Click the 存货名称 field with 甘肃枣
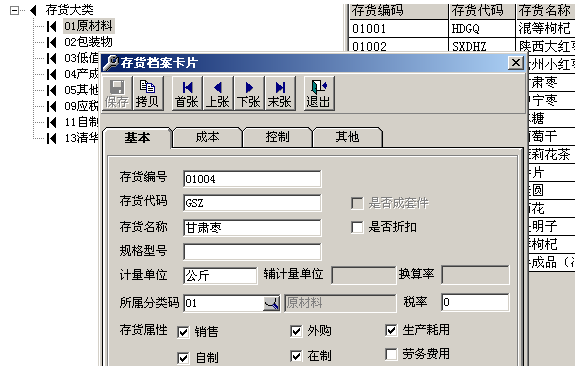This screenshot has height=368, width=575. (x=252, y=228)
